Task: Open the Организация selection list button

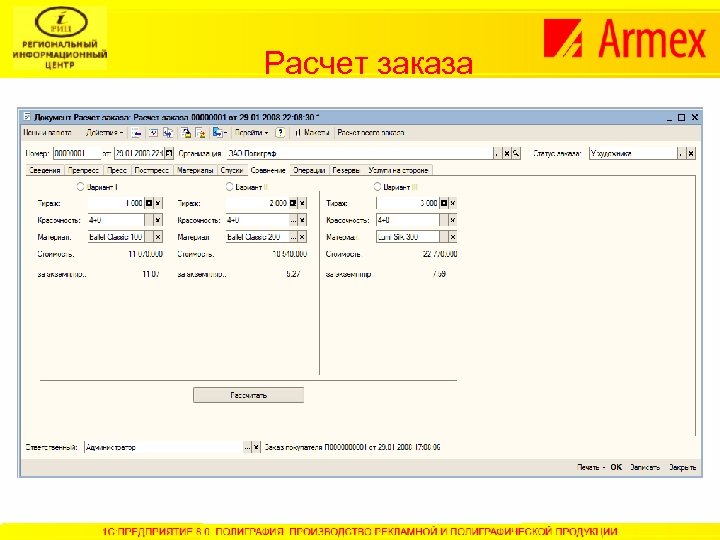Action: (497, 153)
